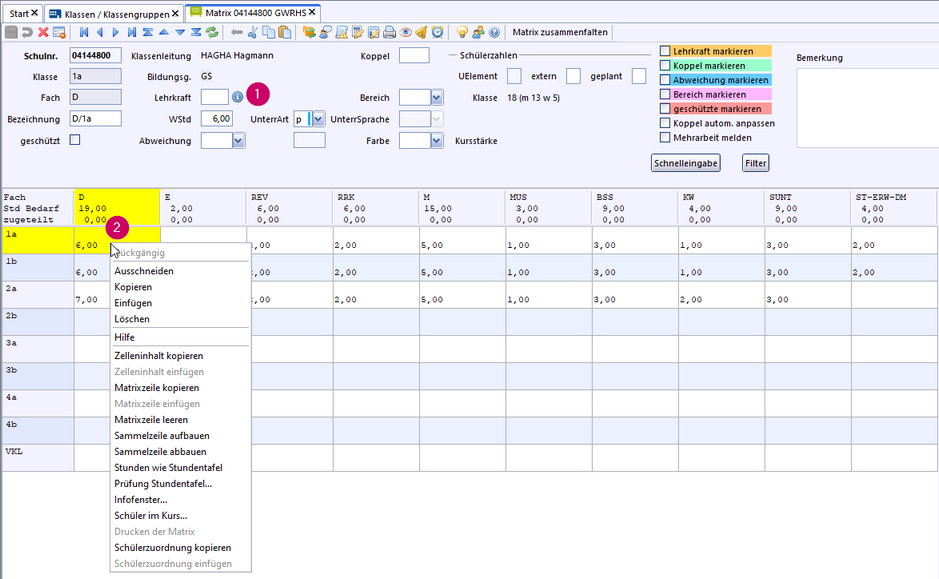Switch to the 'Klassen / Klassengruppen' tab
This screenshot has height=579, width=939.
click(115, 12)
